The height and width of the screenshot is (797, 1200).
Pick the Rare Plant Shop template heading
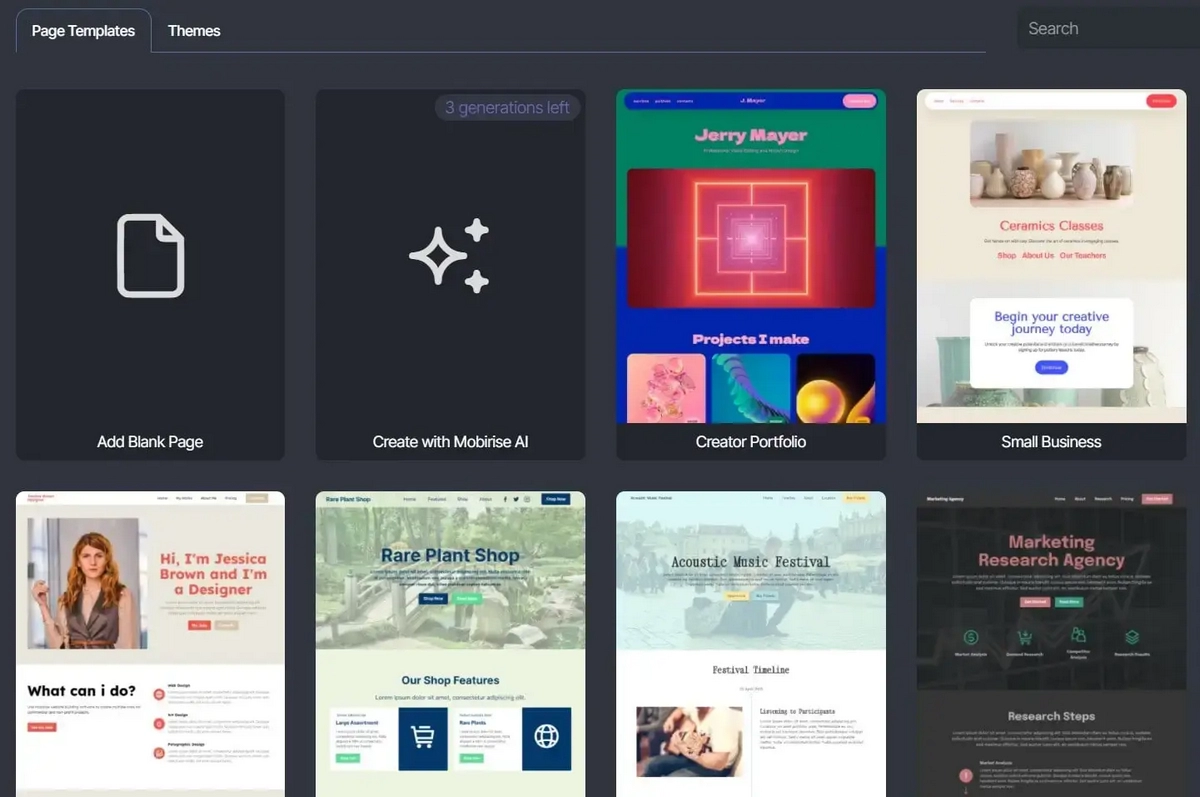click(x=450, y=556)
